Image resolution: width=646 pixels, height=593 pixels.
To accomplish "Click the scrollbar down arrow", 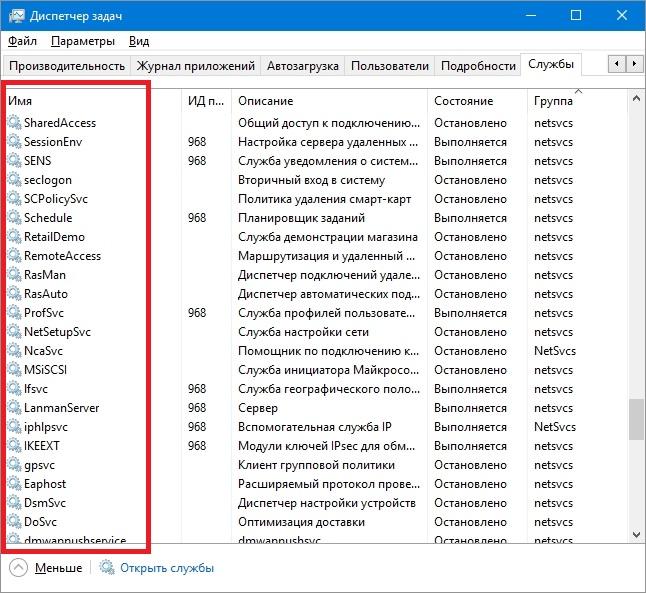I will [x=636, y=534].
